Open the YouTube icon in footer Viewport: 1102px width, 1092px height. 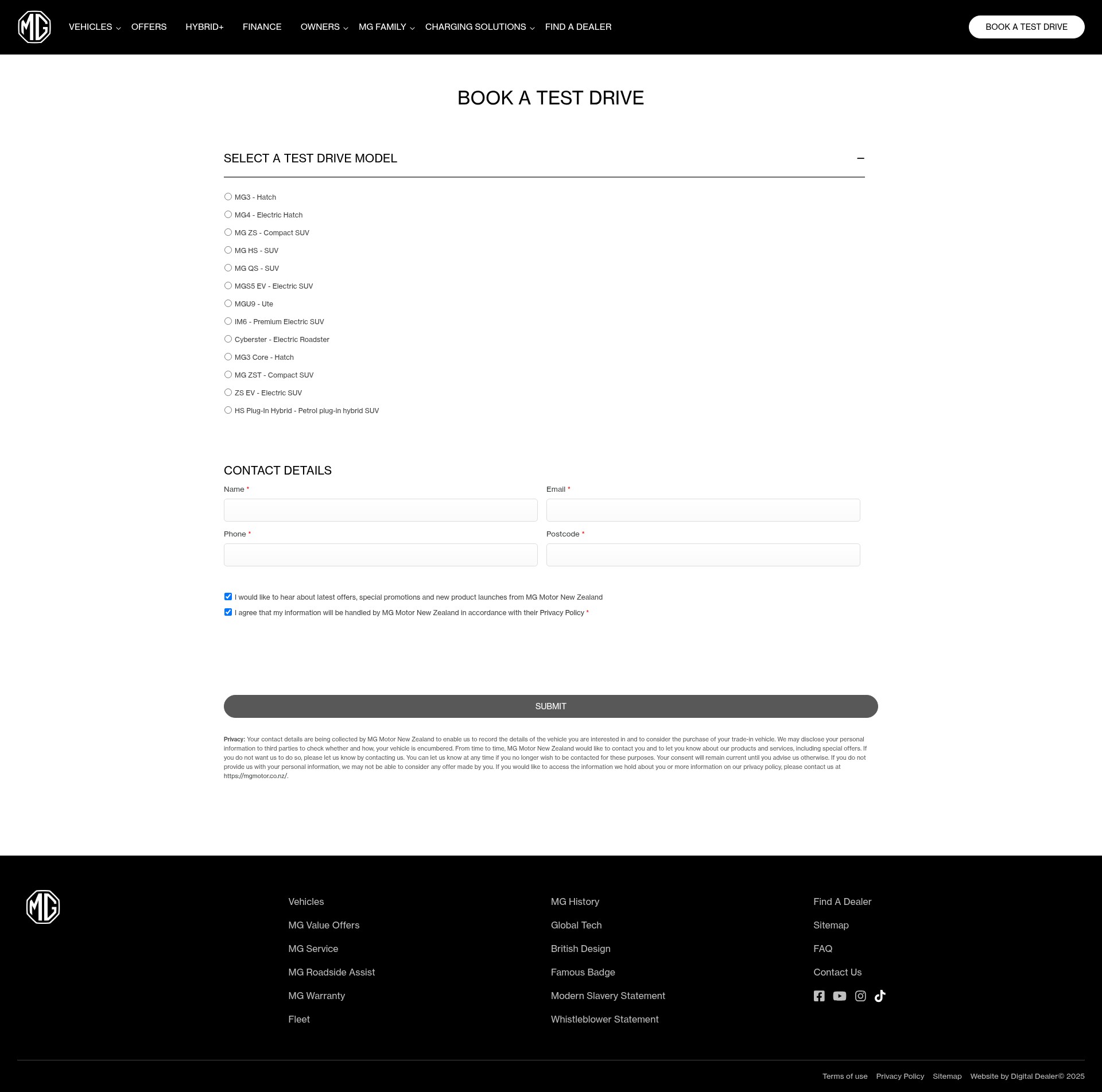pos(840,996)
